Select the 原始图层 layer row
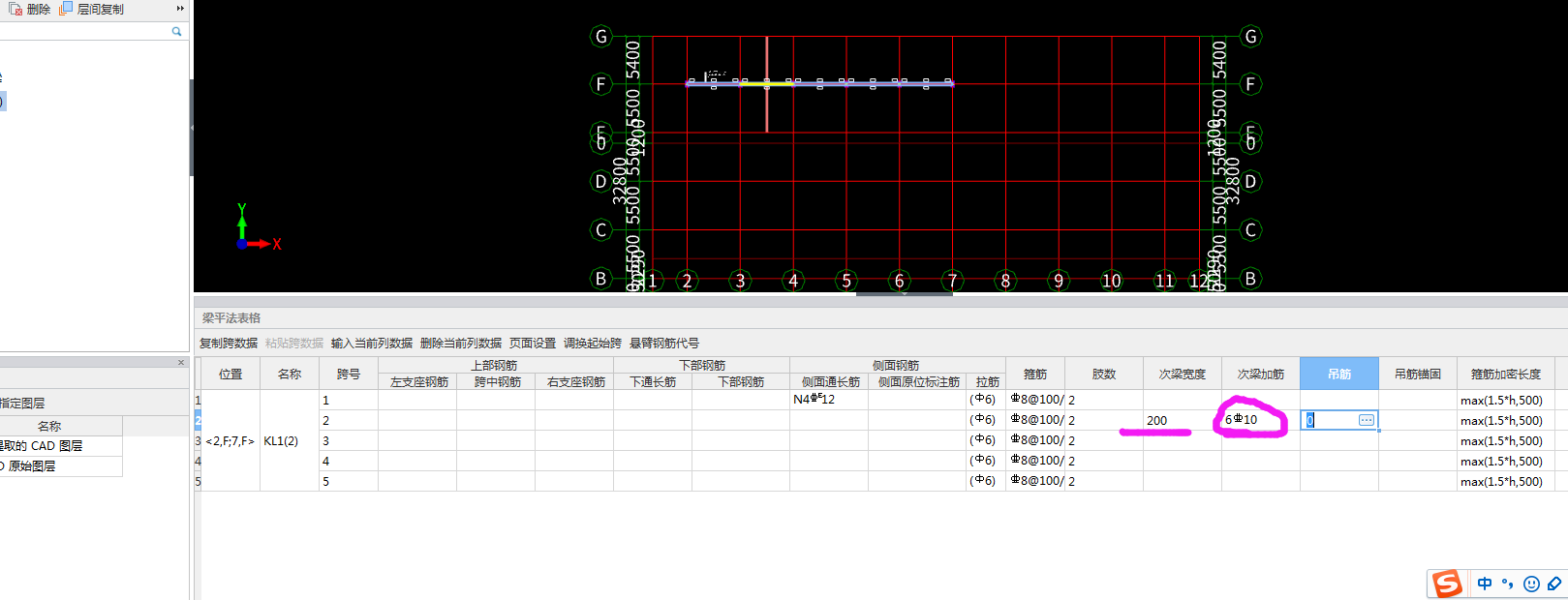 (60, 466)
